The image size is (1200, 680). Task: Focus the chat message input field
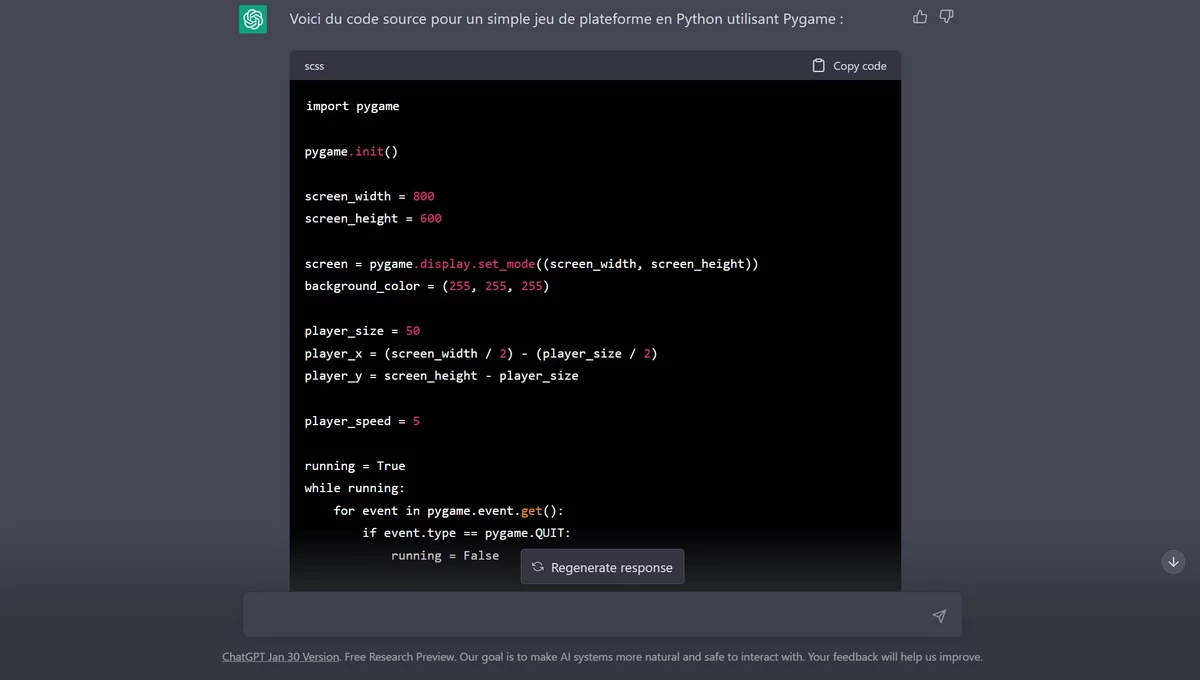click(602, 615)
